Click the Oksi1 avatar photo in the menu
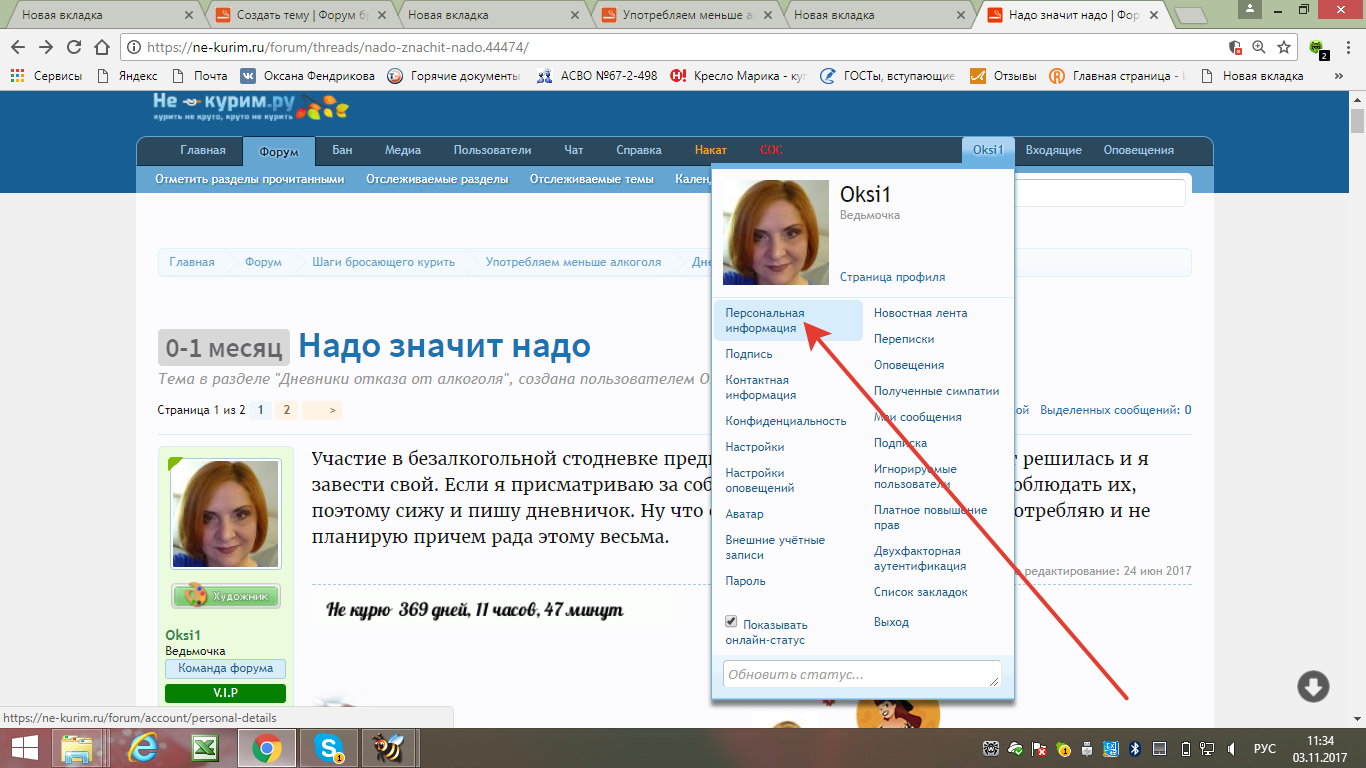The image size is (1366, 768). (x=776, y=232)
